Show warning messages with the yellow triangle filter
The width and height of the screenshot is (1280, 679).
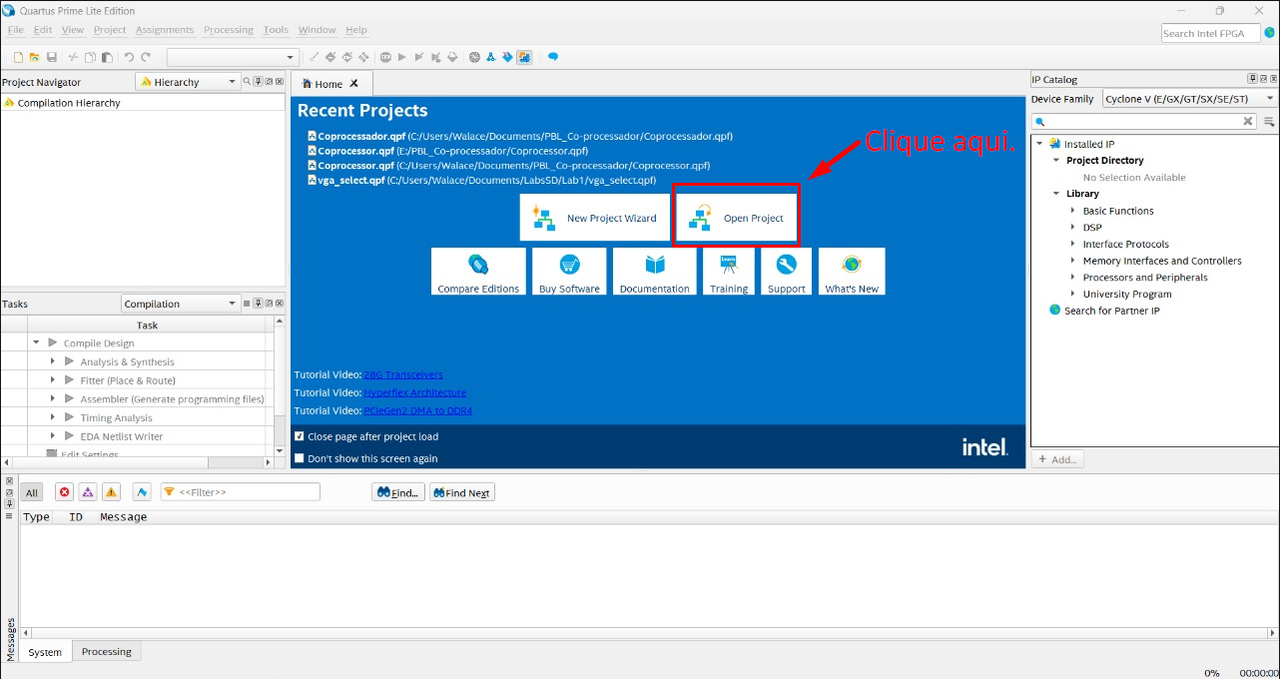click(111, 492)
